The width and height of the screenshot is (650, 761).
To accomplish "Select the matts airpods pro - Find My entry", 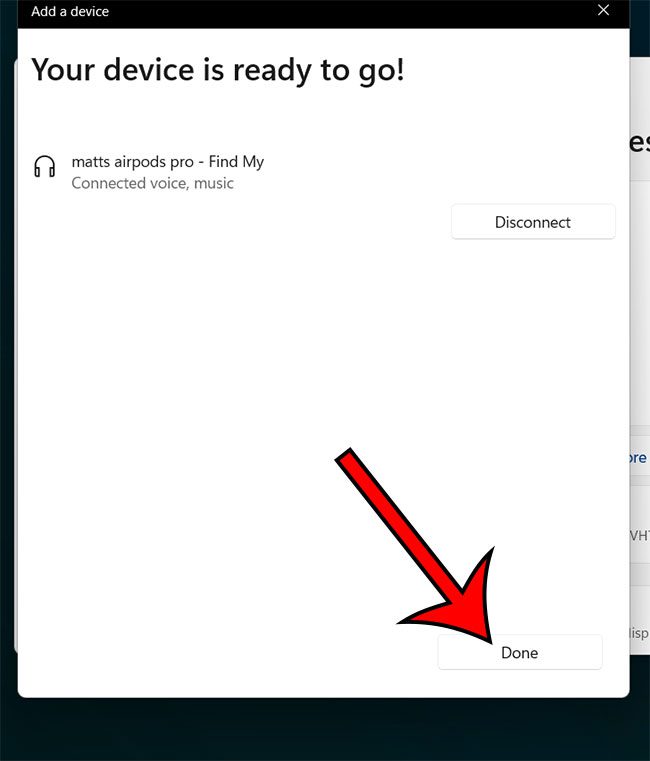I will [x=168, y=162].
